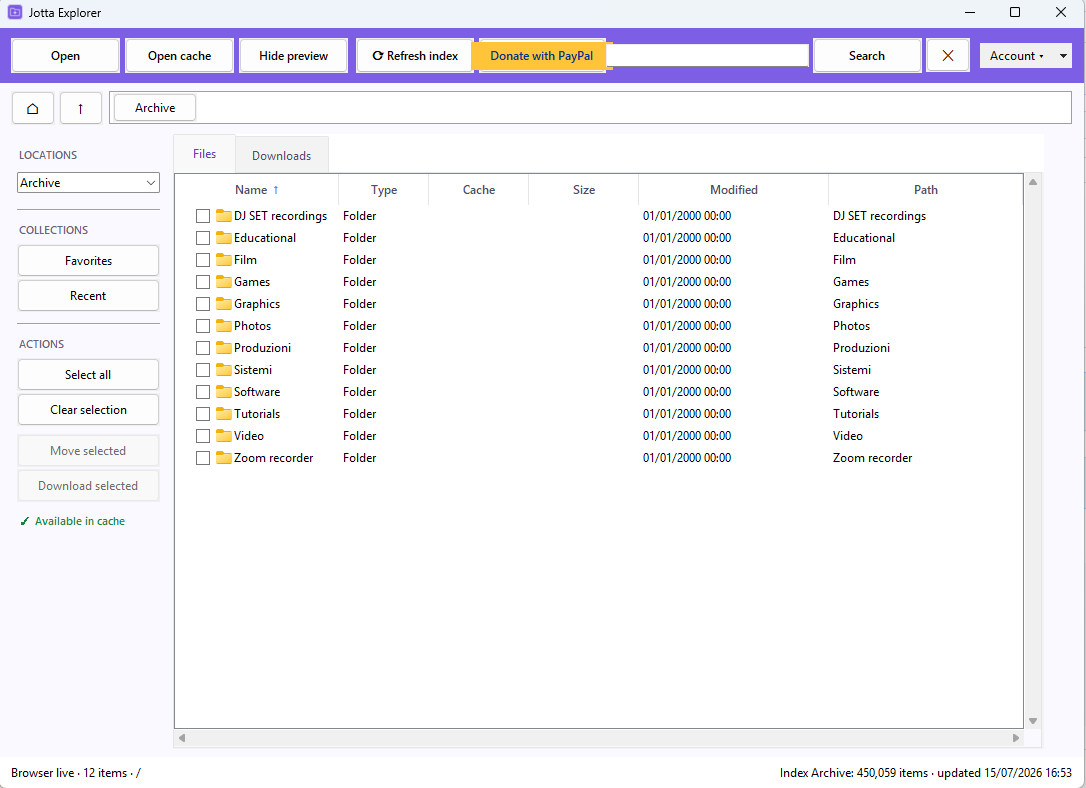Viewport: 1086px width, 788px height.
Task: Click the Open button
Action: pyautogui.click(x=65, y=56)
